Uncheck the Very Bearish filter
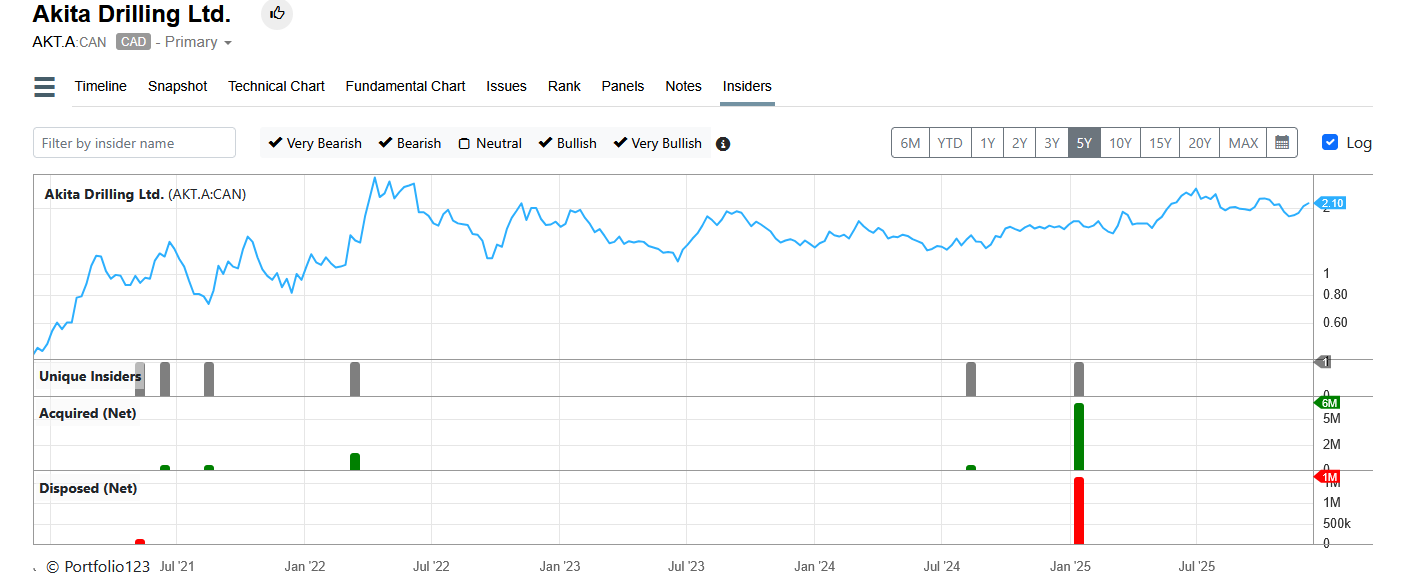Image resolution: width=1406 pixels, height=586 pixels. coord(276,143)
